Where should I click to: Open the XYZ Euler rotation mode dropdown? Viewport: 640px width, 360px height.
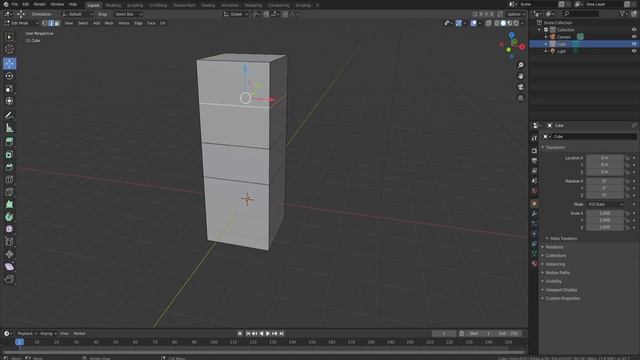(x=605, y=204)
